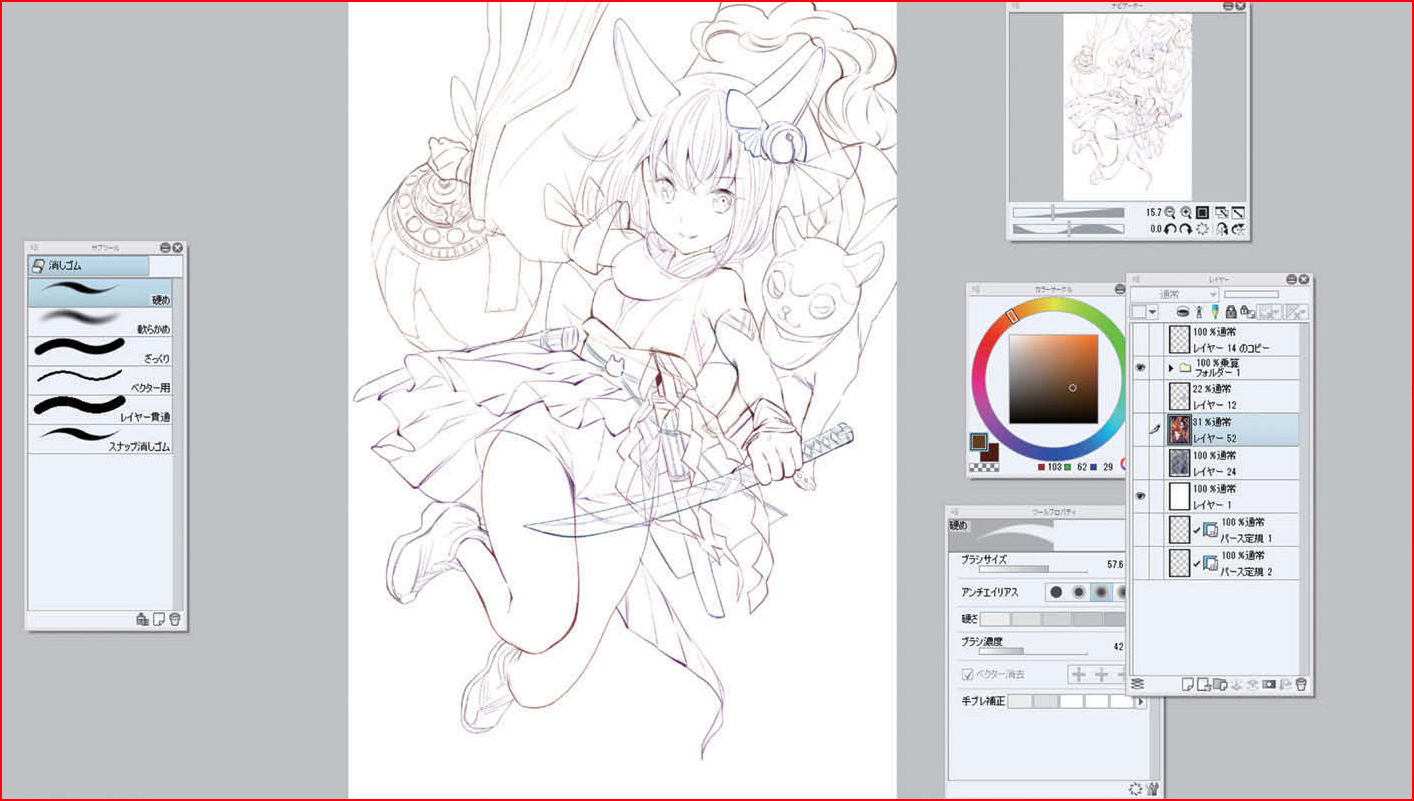Add sub tool from material icon
The height and width of the screenshot is (801, 1414).
click(143, 620)
